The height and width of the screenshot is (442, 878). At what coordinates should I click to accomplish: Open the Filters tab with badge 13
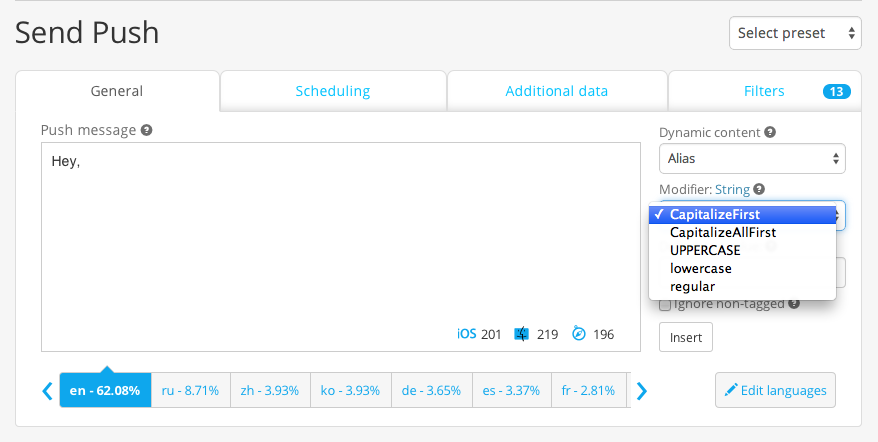click(765, 91)
